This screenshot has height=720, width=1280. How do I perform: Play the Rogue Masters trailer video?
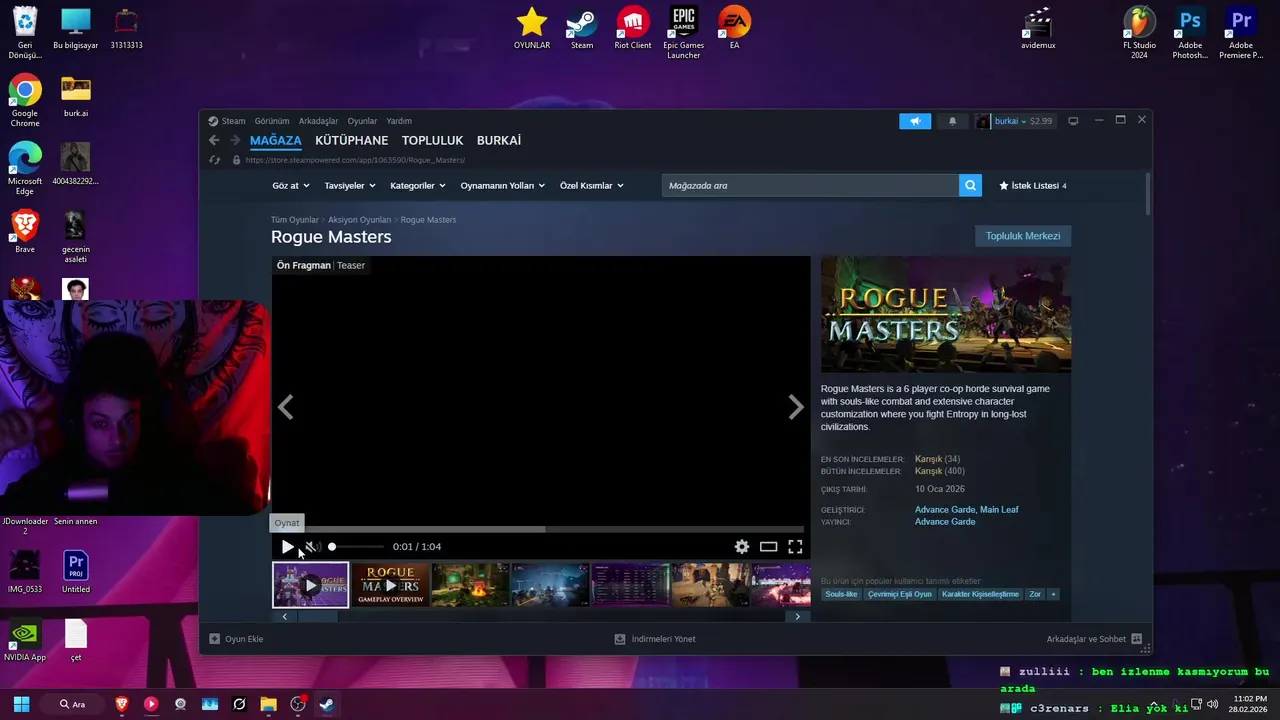(x=288, y=547)
